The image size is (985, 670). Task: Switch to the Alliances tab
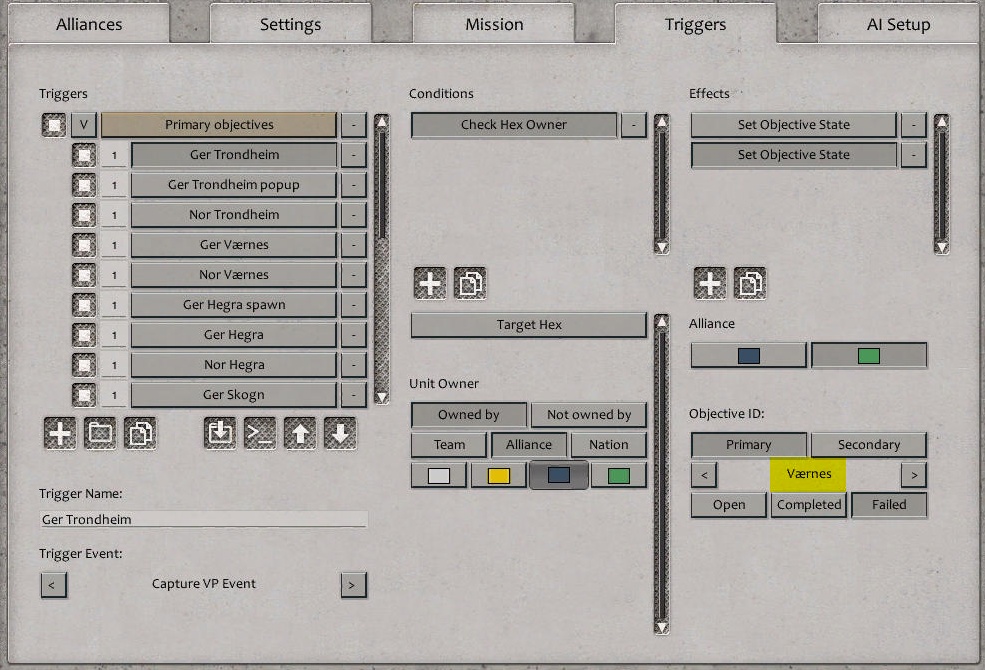click(89, 24)
